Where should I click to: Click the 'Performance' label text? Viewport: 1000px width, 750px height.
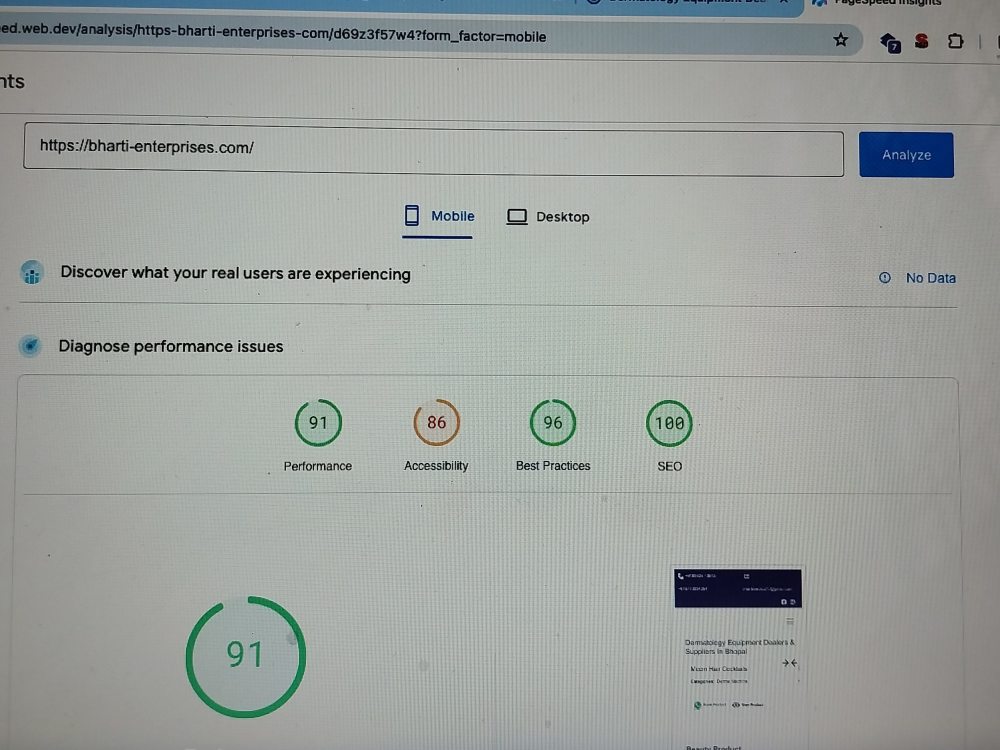[x=318, y=466]
